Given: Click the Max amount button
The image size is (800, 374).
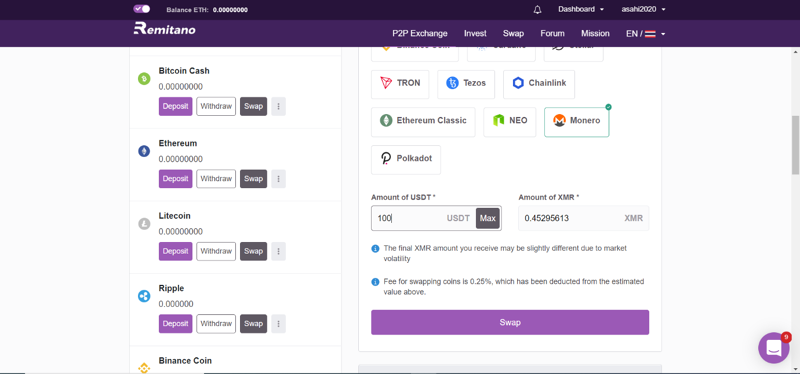Looking at the screenshot, I should pyautogui.click(x=488, y=218).
